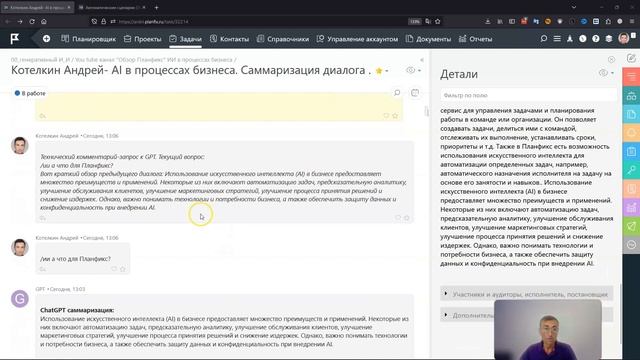
Task: Open the search icon in Planfix header
Action: (x=544, y=39)
